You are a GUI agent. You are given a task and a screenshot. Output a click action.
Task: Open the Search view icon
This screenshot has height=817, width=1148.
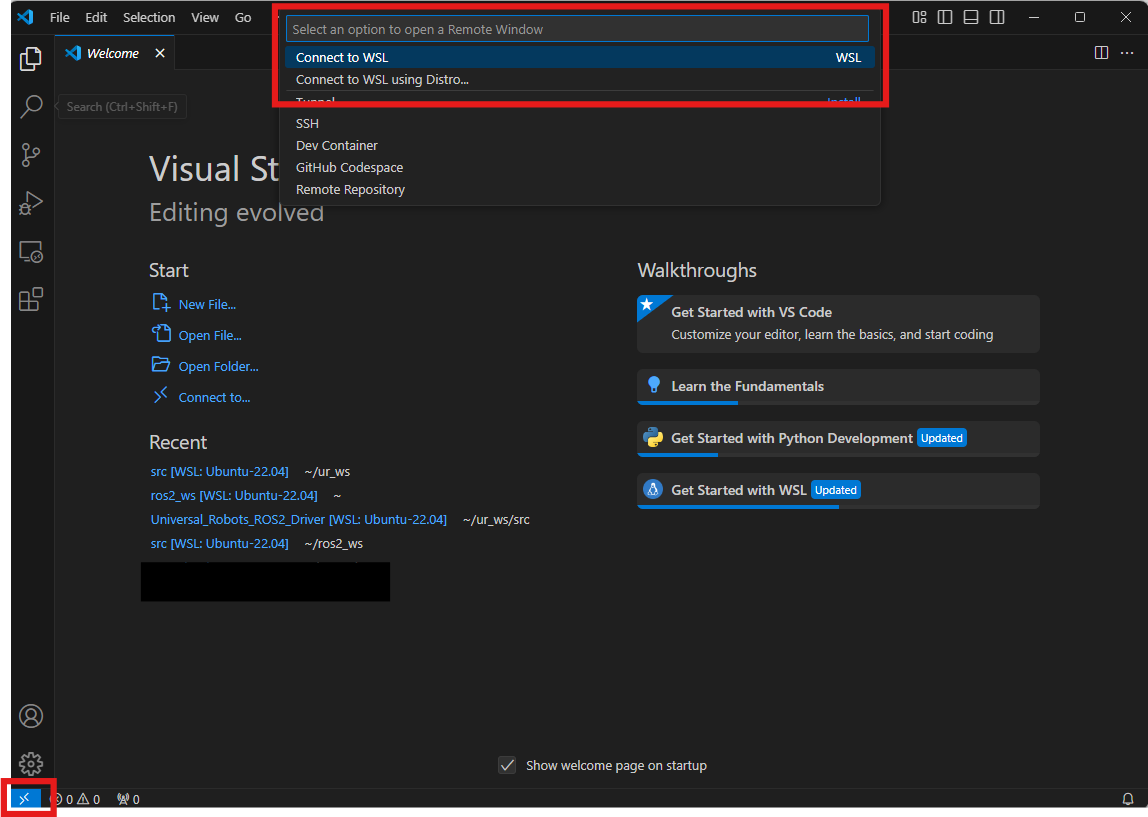click(x=31, y=106)
